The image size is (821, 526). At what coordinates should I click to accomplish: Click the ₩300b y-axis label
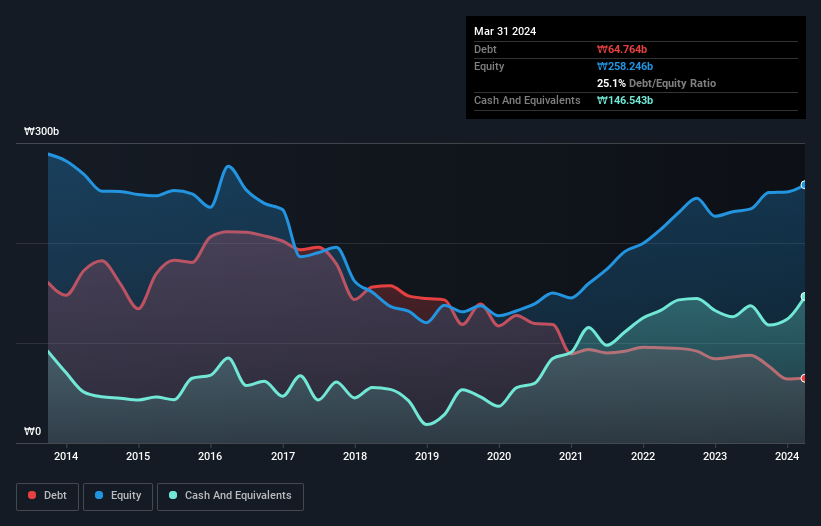pos(41,131)
